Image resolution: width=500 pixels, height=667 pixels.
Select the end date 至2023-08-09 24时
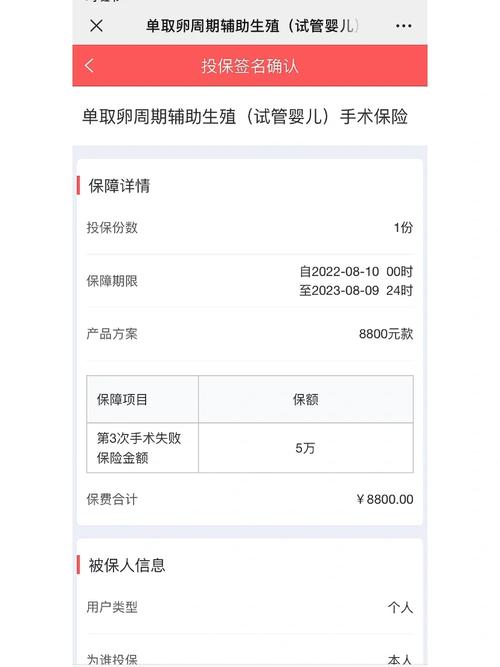tap(356, 291)
